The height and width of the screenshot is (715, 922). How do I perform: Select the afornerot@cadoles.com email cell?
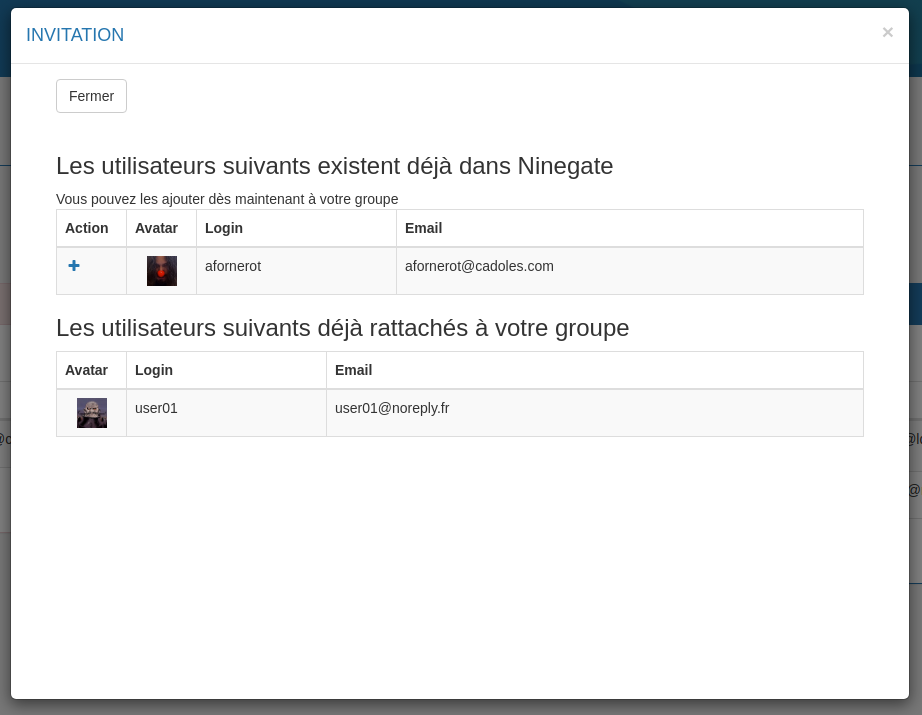coord(479,266)
